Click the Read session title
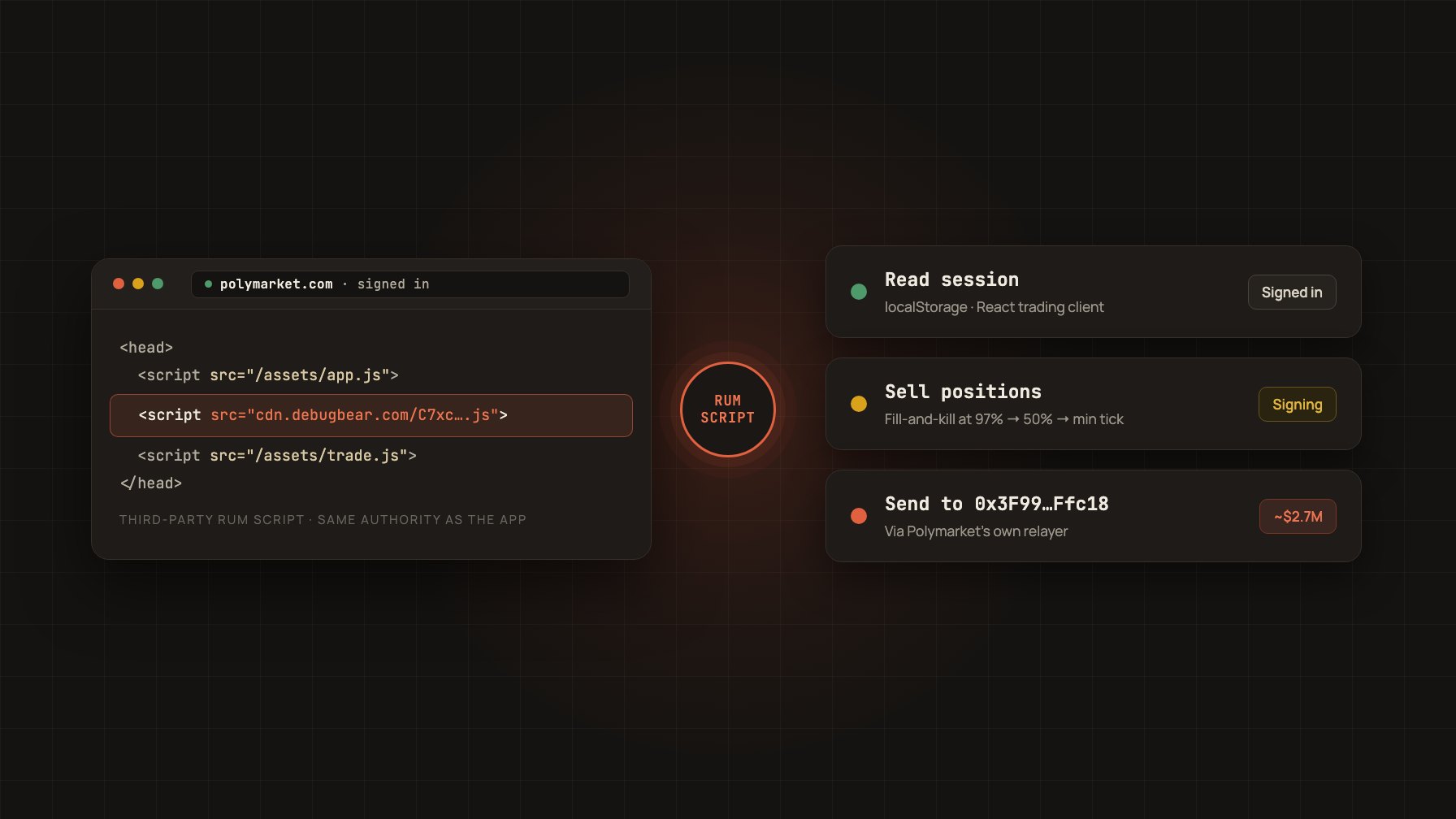Screen dimensions: 1456x819 pyautogui.click(x=951, y=279)
